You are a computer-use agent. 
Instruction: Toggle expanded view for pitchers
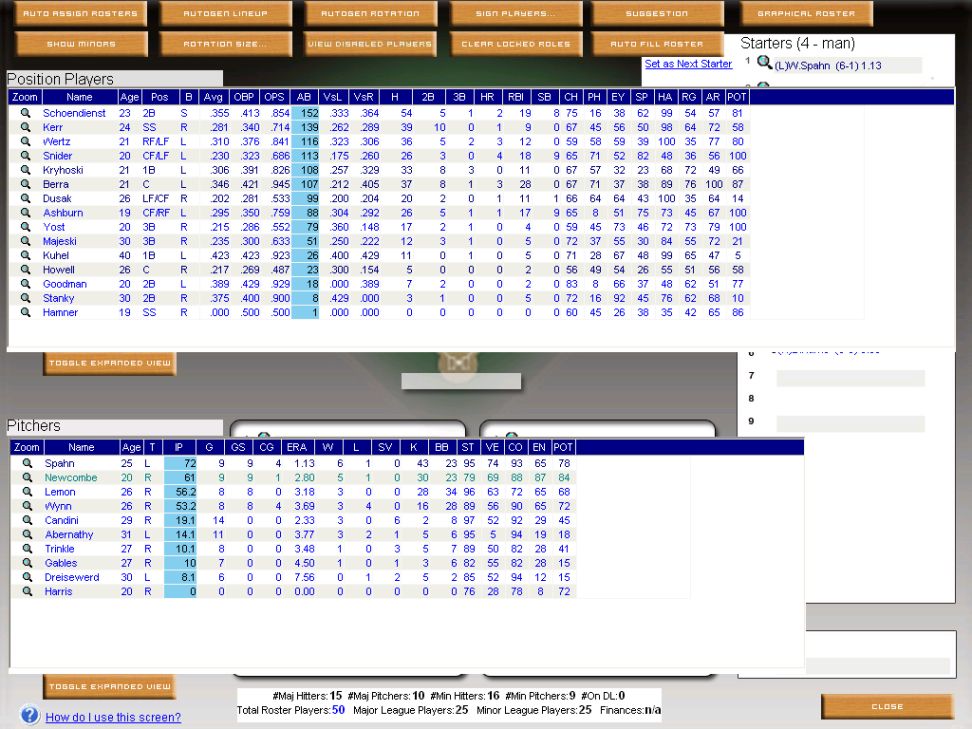point(110,687)
